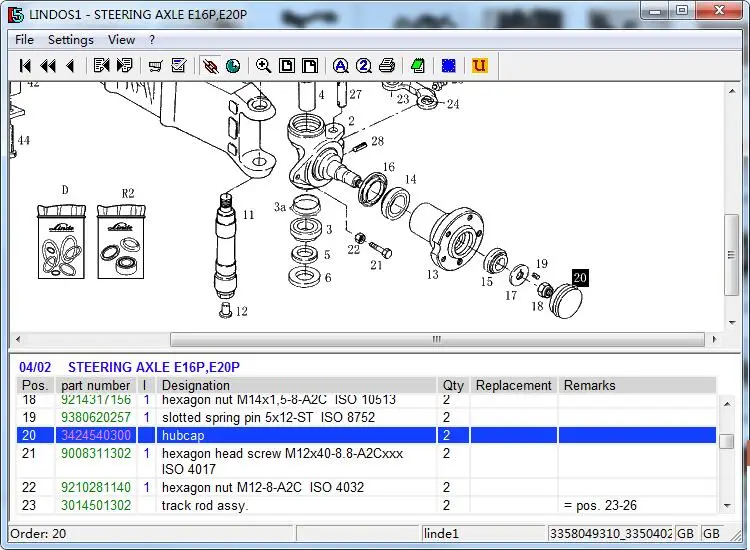This screenshot has height=550, width=750.
Task: Select part number 9008311302
Action: click(96, 453)
